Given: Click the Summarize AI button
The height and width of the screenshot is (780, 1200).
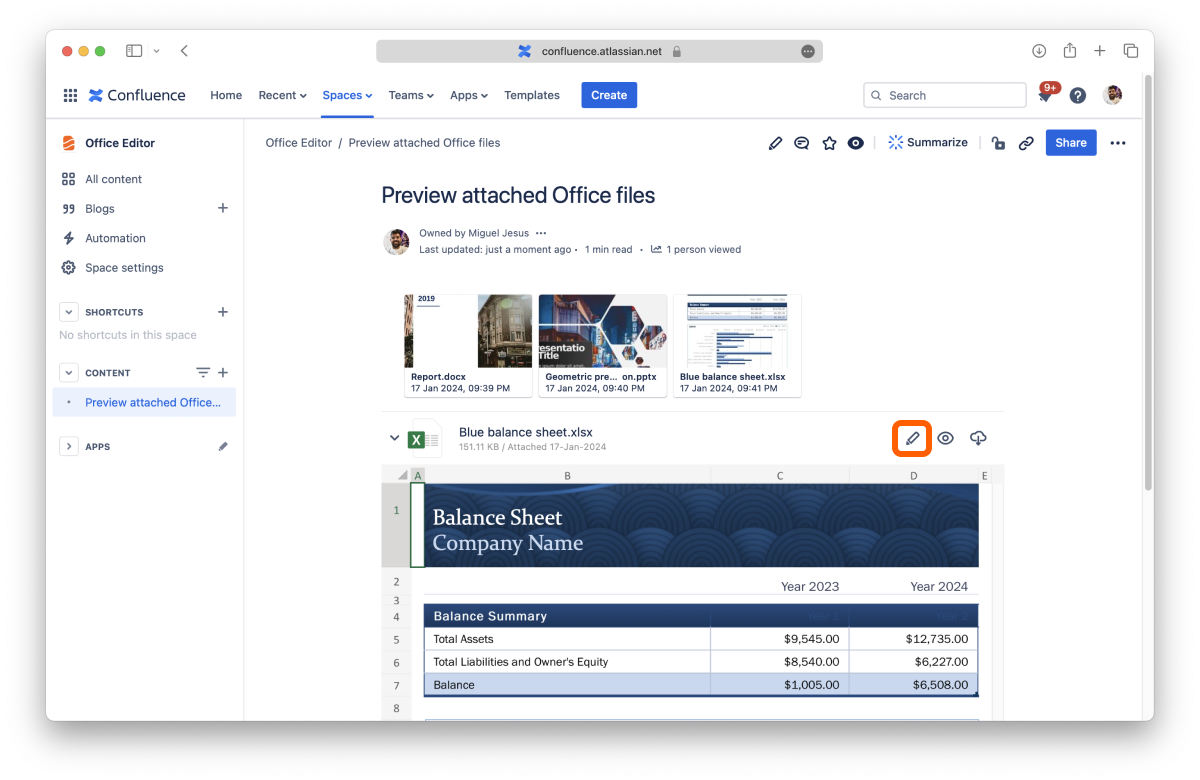Looking at the screenshot, I should tap(927, 143).
